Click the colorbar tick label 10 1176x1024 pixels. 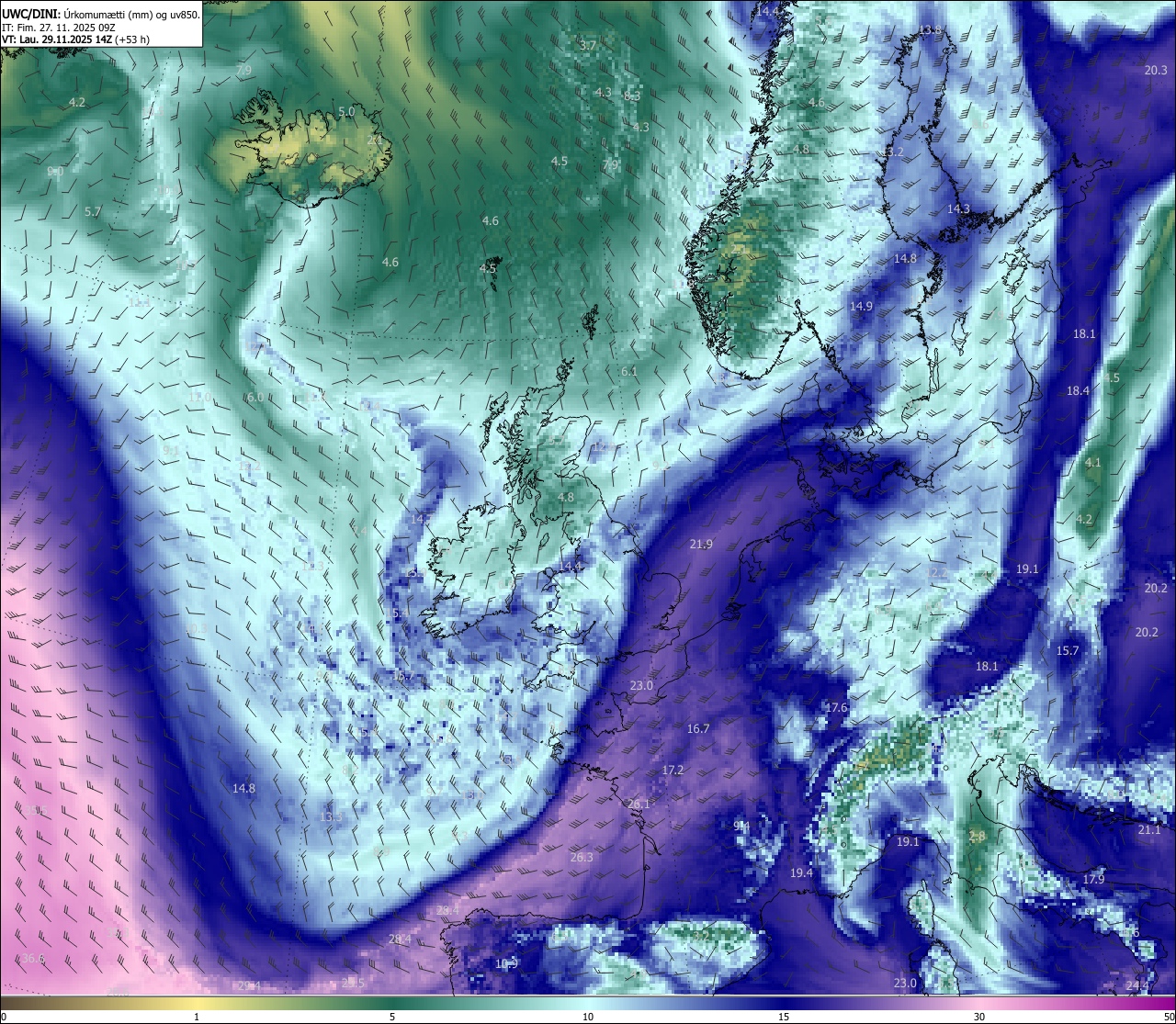[588, 1017]
